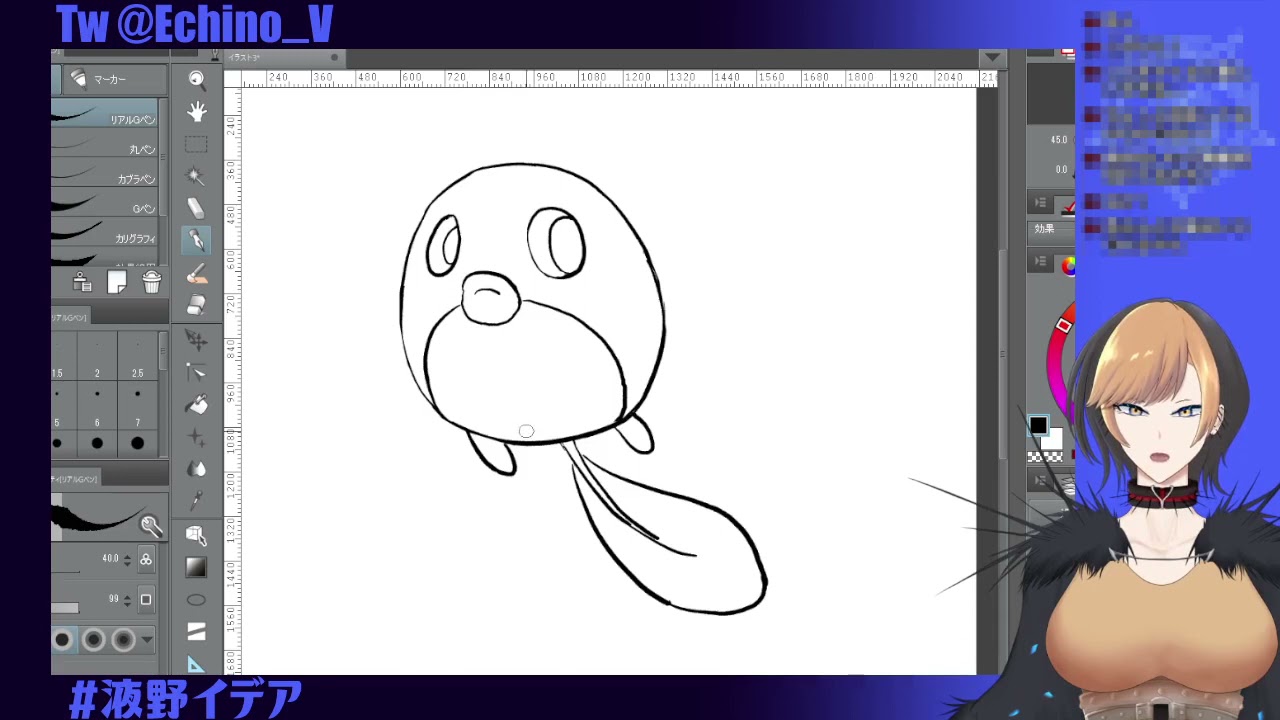Open sub tool import settings icon

point(82,282)
